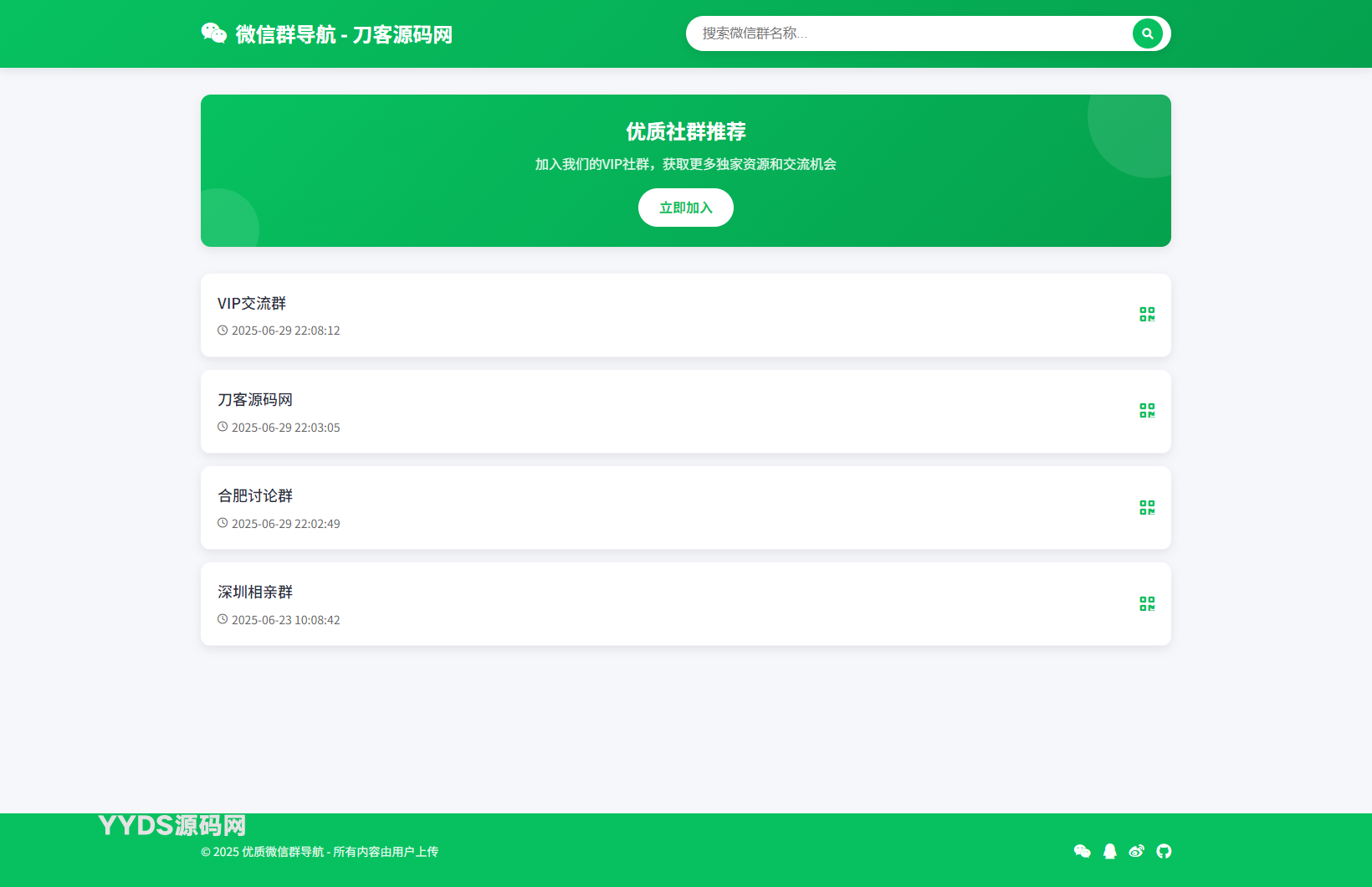1372x887 pixels.
Task: Open the 刀客源码网 group entry
Action: click(255, 399)
